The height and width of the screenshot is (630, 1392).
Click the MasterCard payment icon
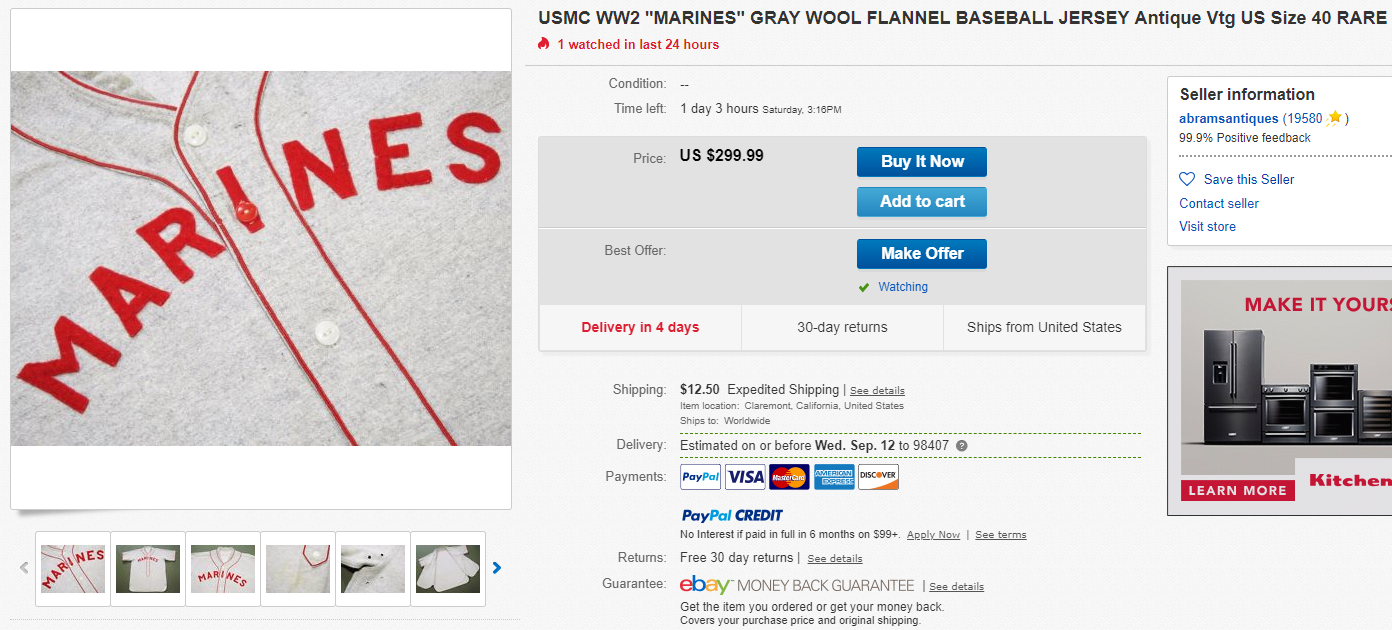coord(789,477)
